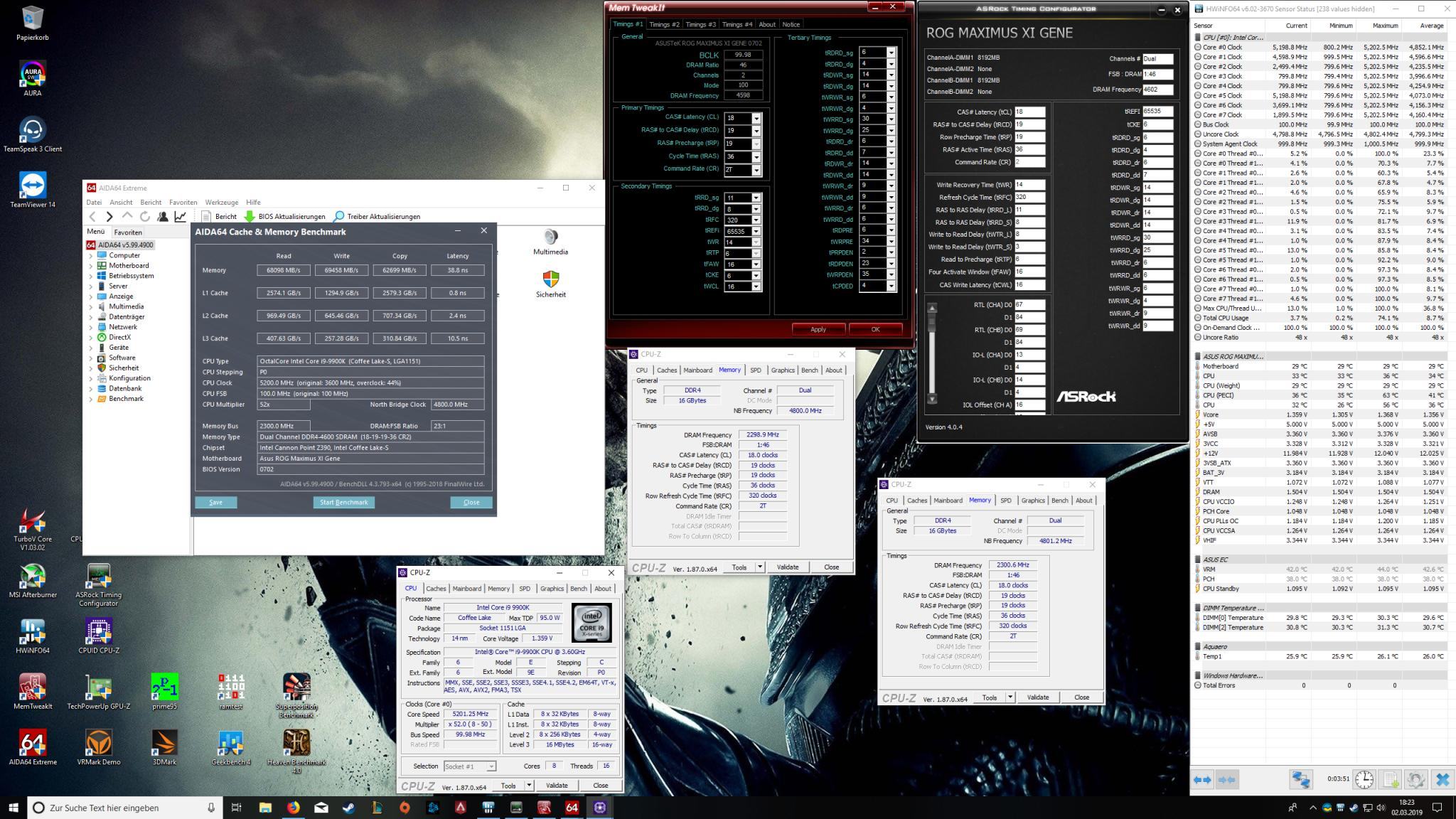Open Papierkorb desktop icon
The width and height of the screenshot is (1456, 819).
[33, 23]
